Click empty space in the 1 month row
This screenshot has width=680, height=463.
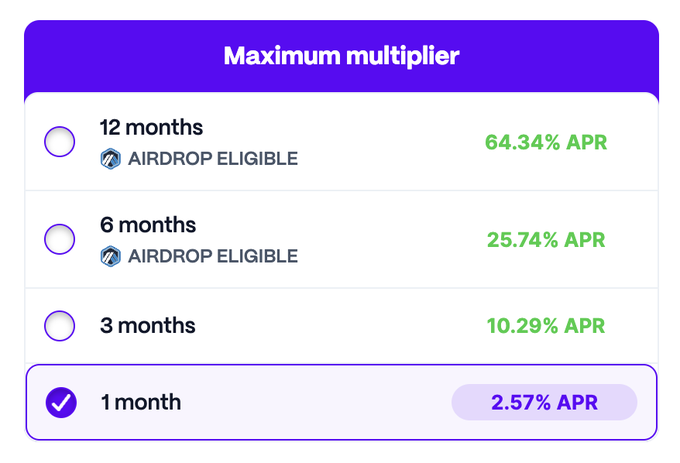320,402
